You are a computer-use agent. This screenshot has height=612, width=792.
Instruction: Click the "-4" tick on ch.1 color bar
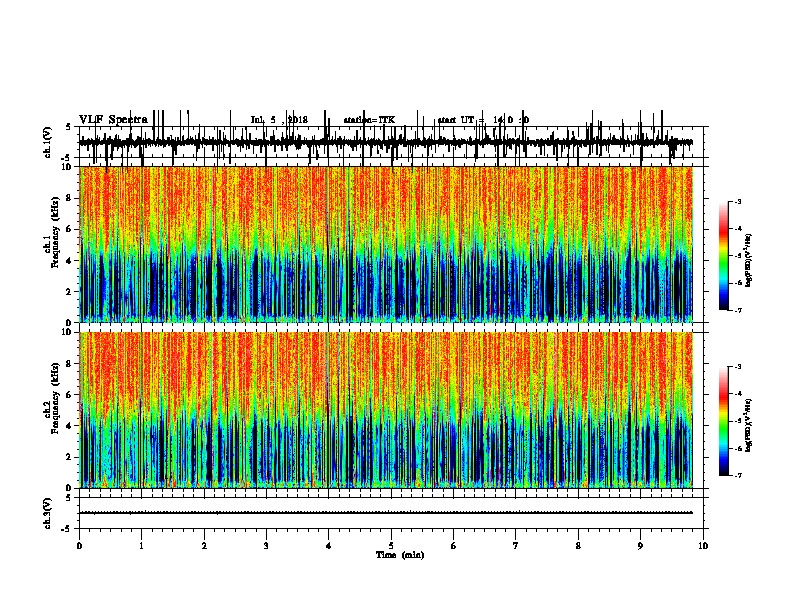(737, 228)
